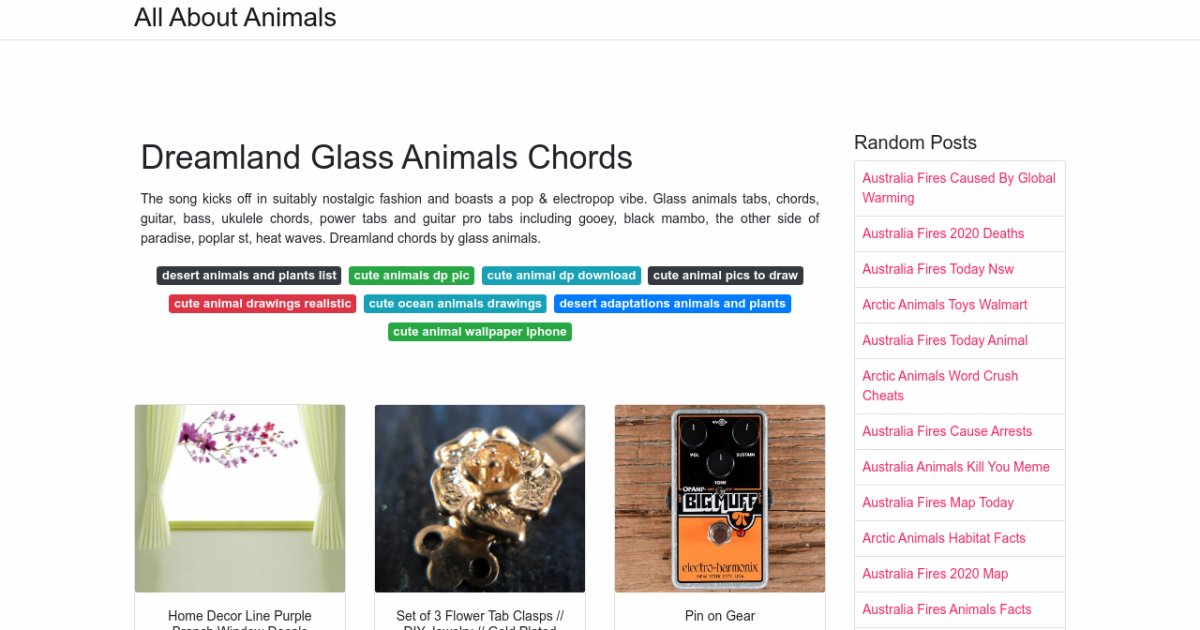Go to 'Australia Fires Map Today' post
The image size is (1200, 630).
coord(938,502)
